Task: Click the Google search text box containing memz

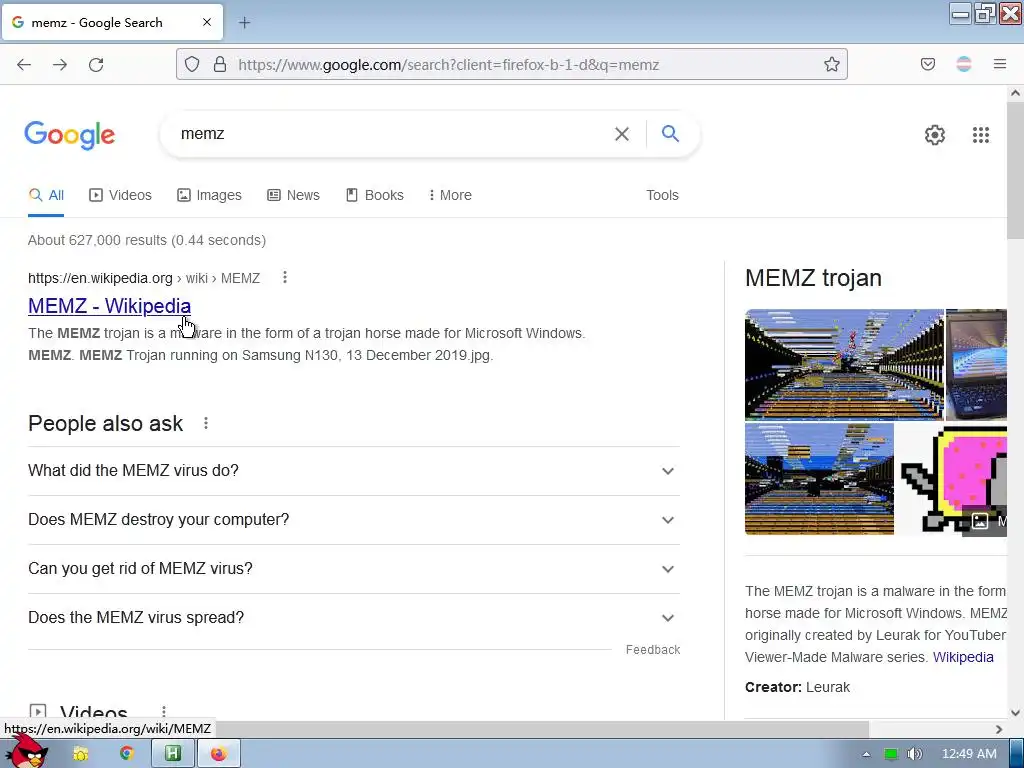Action: pos(392,134)
